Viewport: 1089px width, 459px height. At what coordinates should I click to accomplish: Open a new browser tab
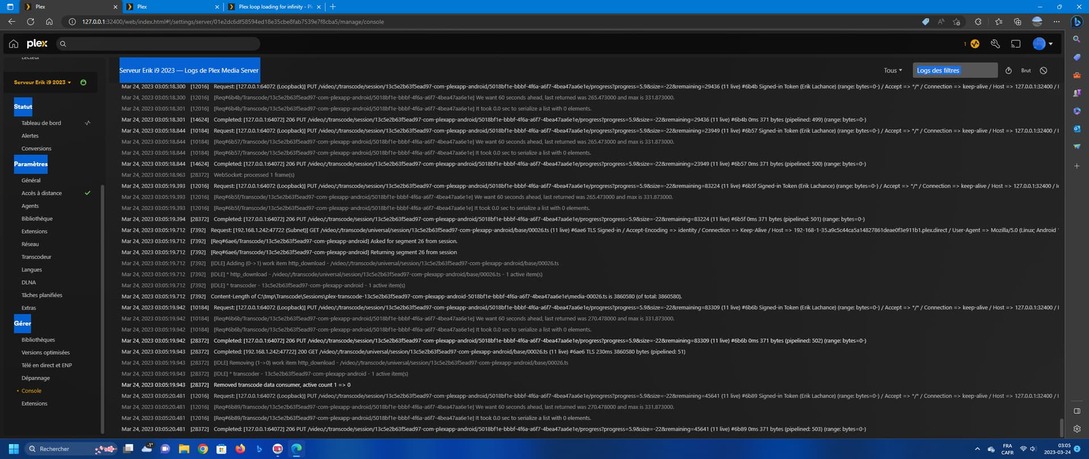333,6
